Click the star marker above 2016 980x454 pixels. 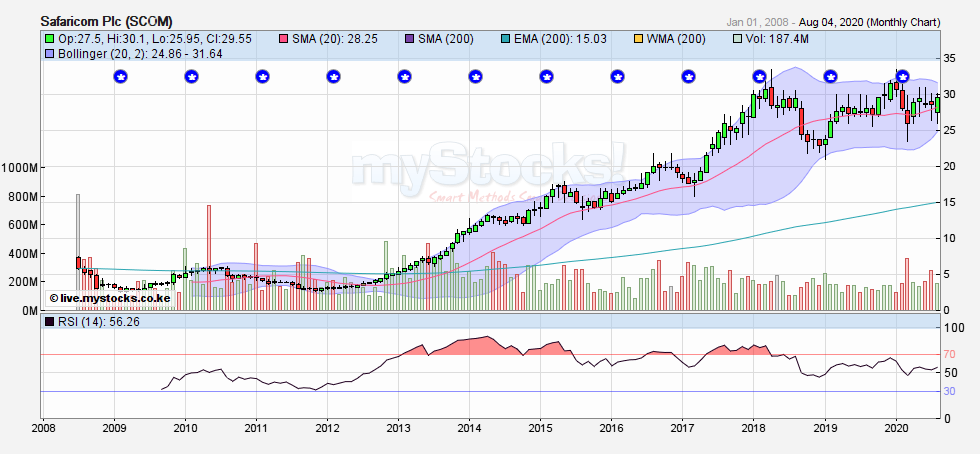pyautogui.click(x=617, y=76)
